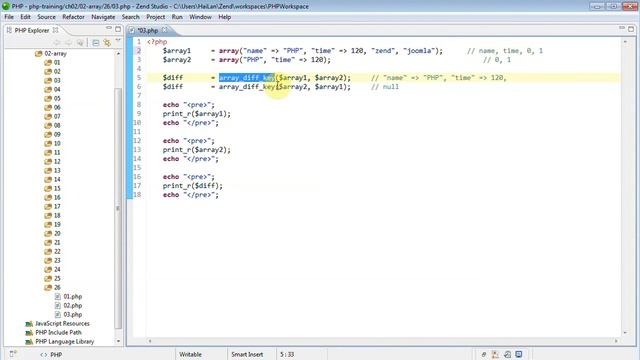
Task: Click the editor vertical scrollbar down arrow
Action: (x=625, y=333)
